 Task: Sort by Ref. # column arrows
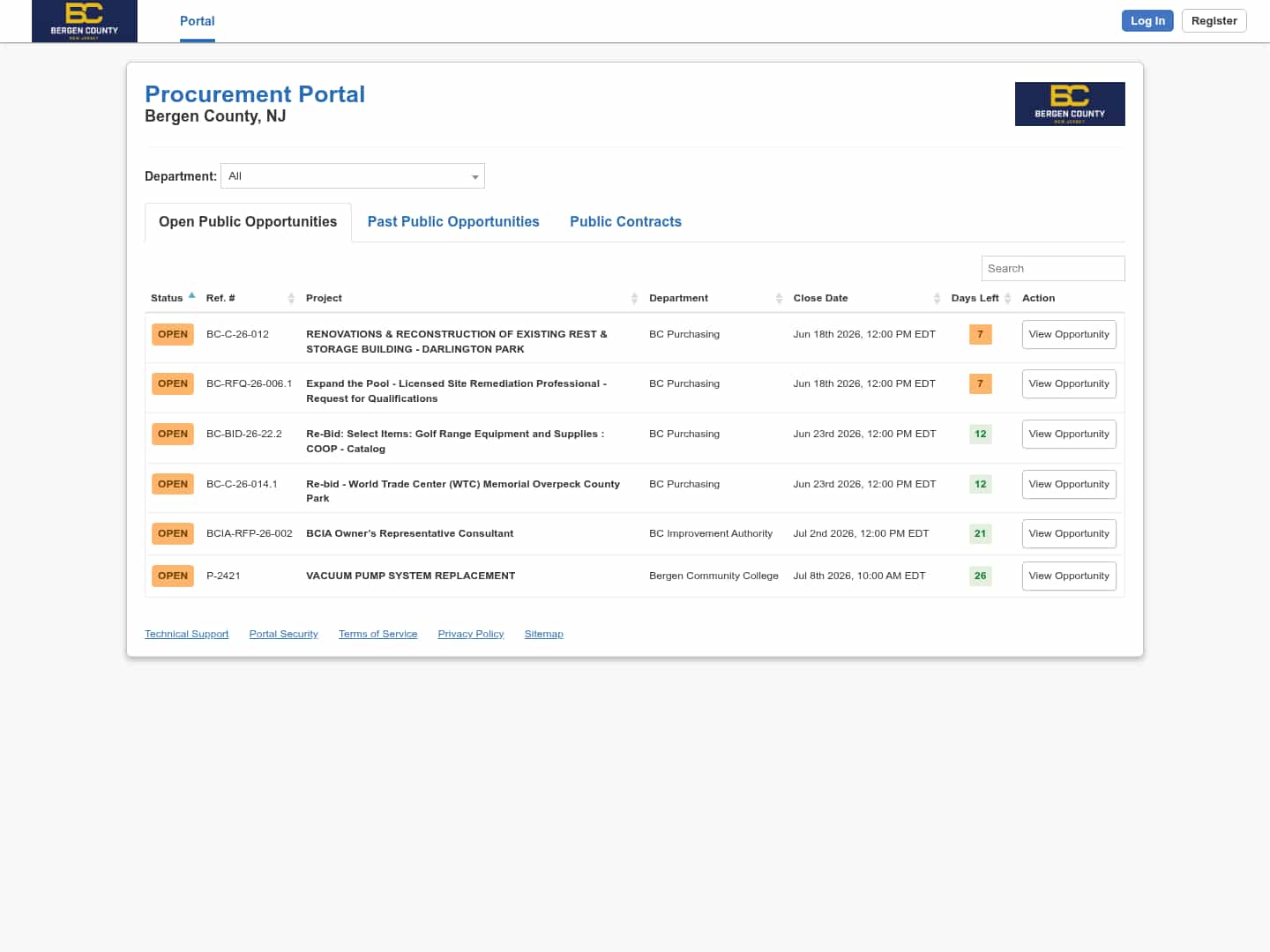point(291,299)
